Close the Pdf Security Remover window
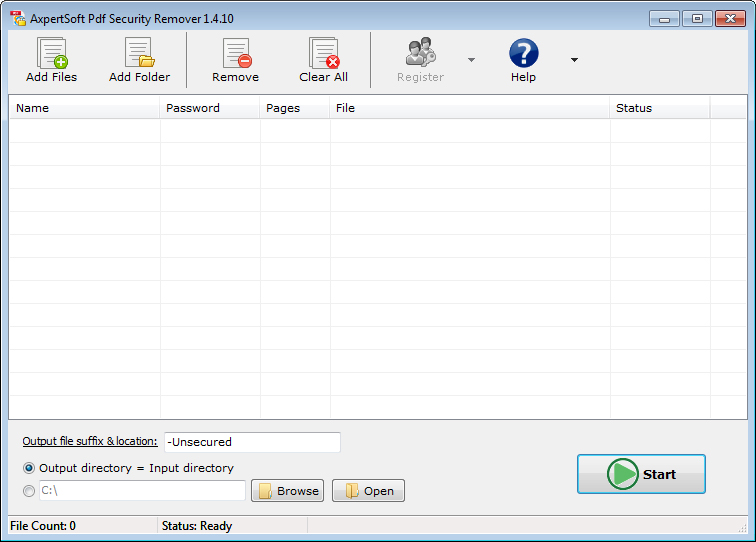Viewport: 756px width, 542px height. tap(730, 19)
